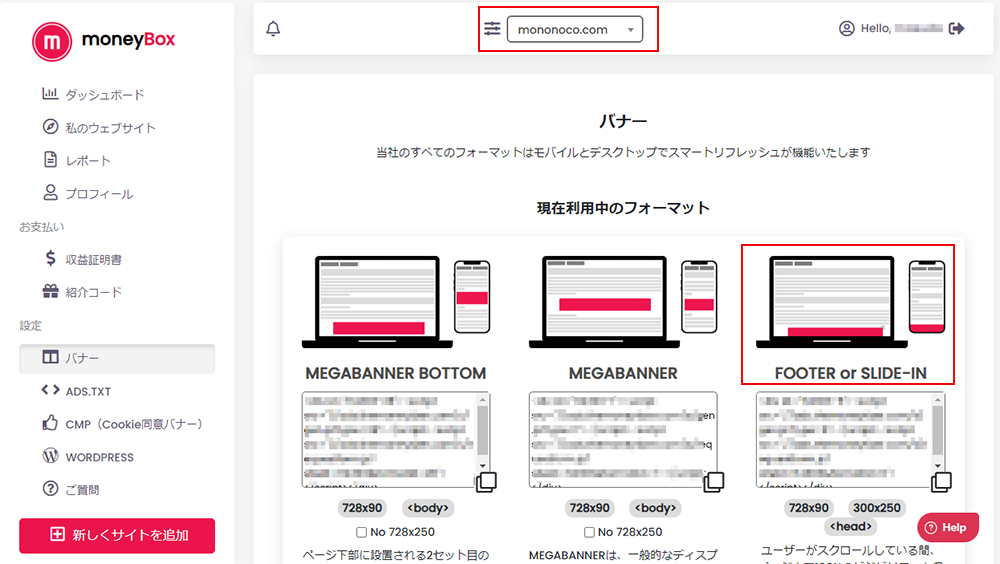
Task: Click the notification bell icon
Action: pyautogui.click(x=273, y=29)
